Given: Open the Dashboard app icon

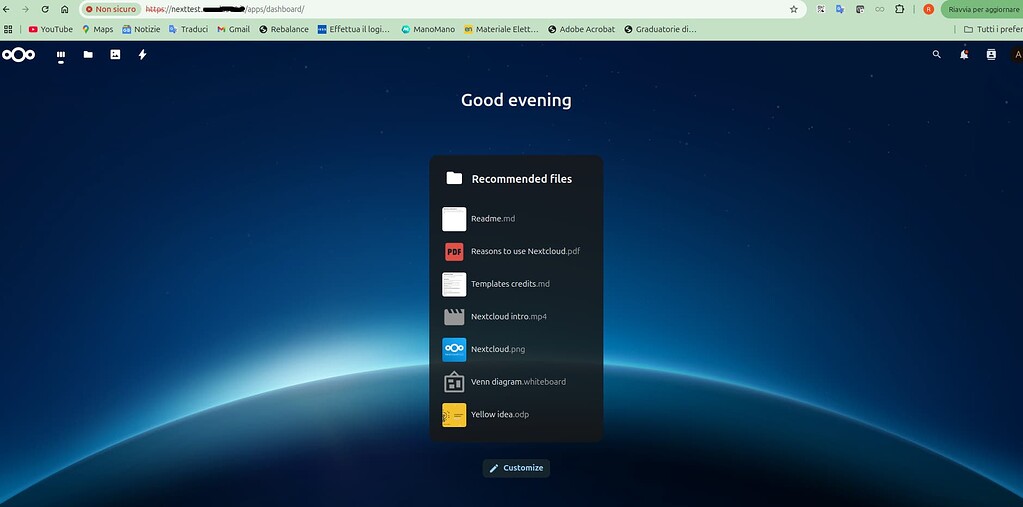Looking at the screenshot, I should pos(61,55).
